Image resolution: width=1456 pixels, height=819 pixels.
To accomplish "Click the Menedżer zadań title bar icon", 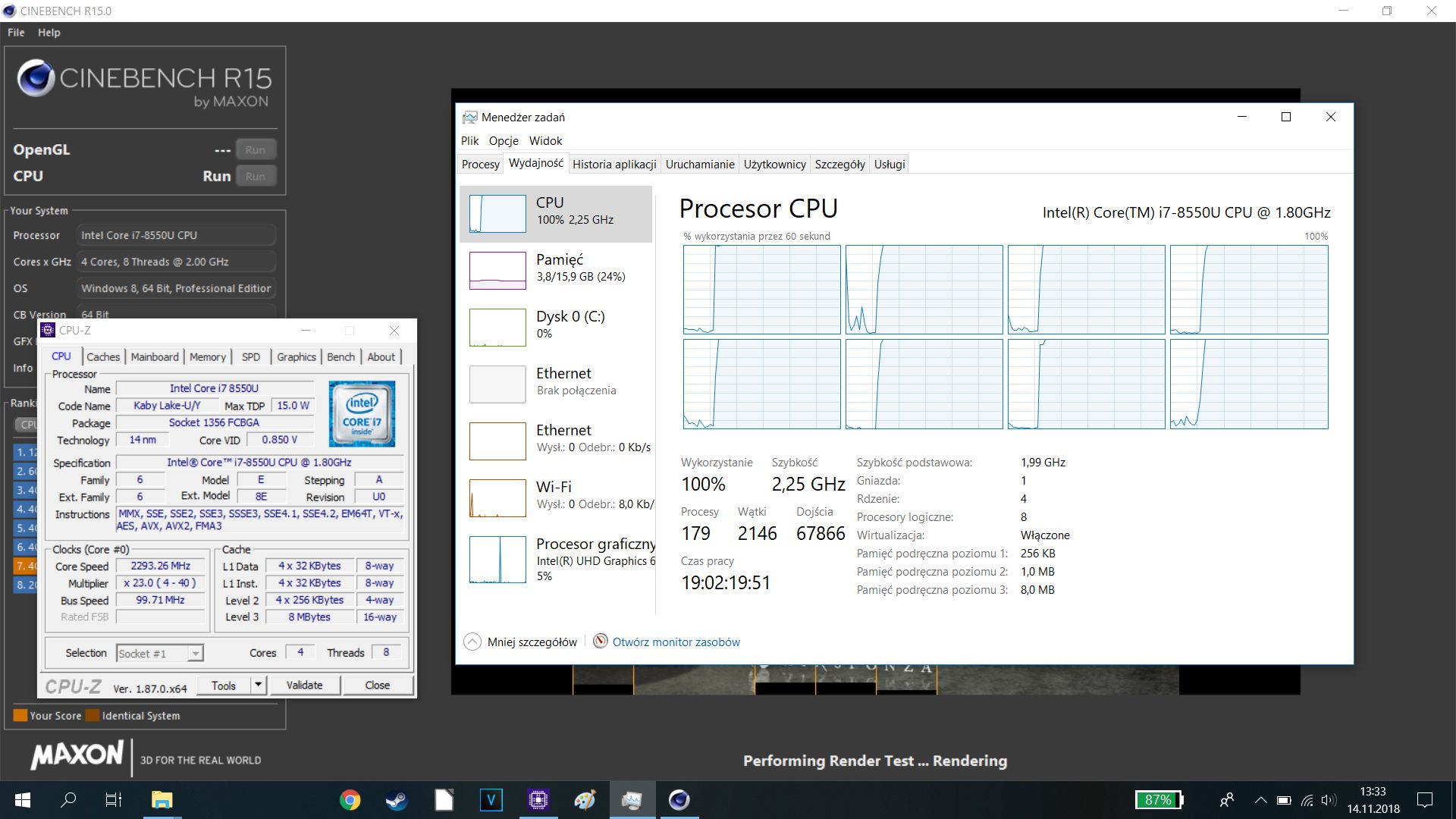I will pos(470,118).
